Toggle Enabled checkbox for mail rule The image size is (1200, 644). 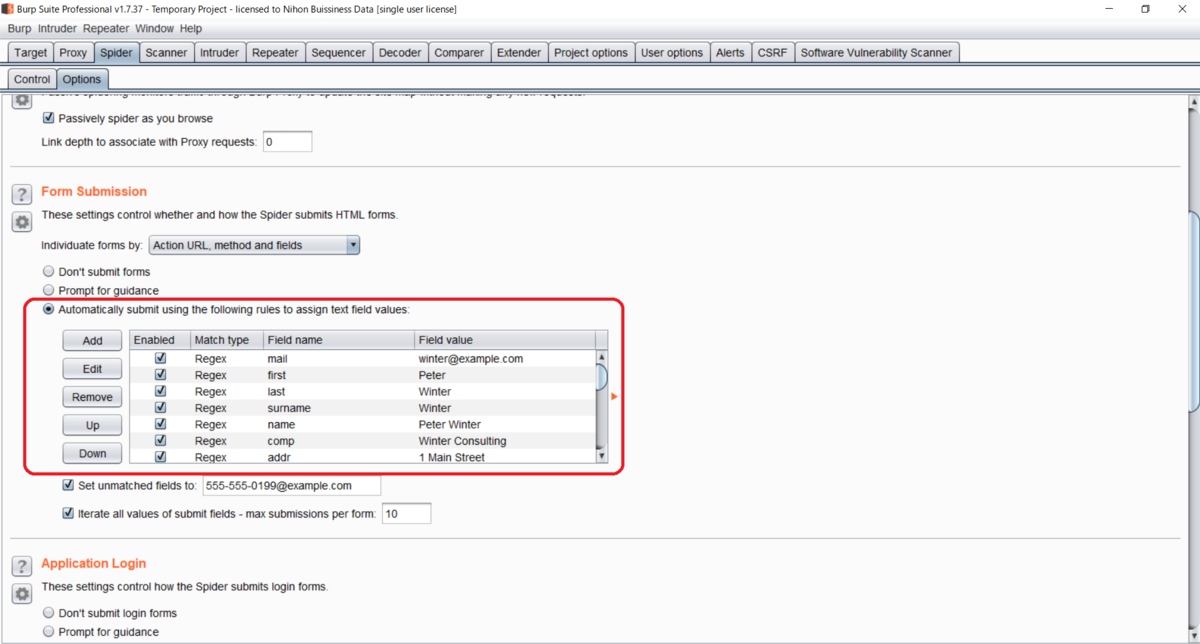[x=160, y=358]
